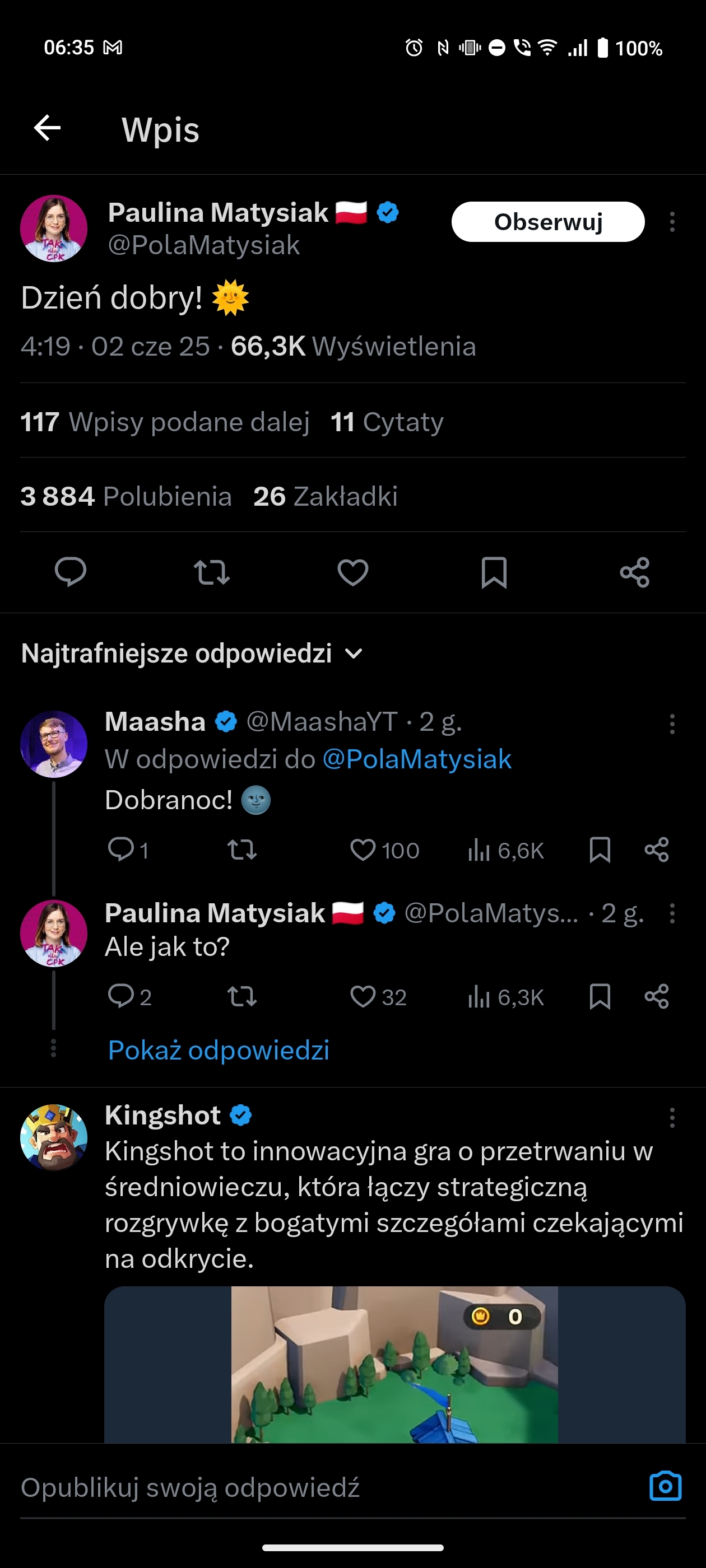This screenshot has width=706, height=1568.
Task: Open the more options menu beside Obserwuj
Action: click(672, 222)
